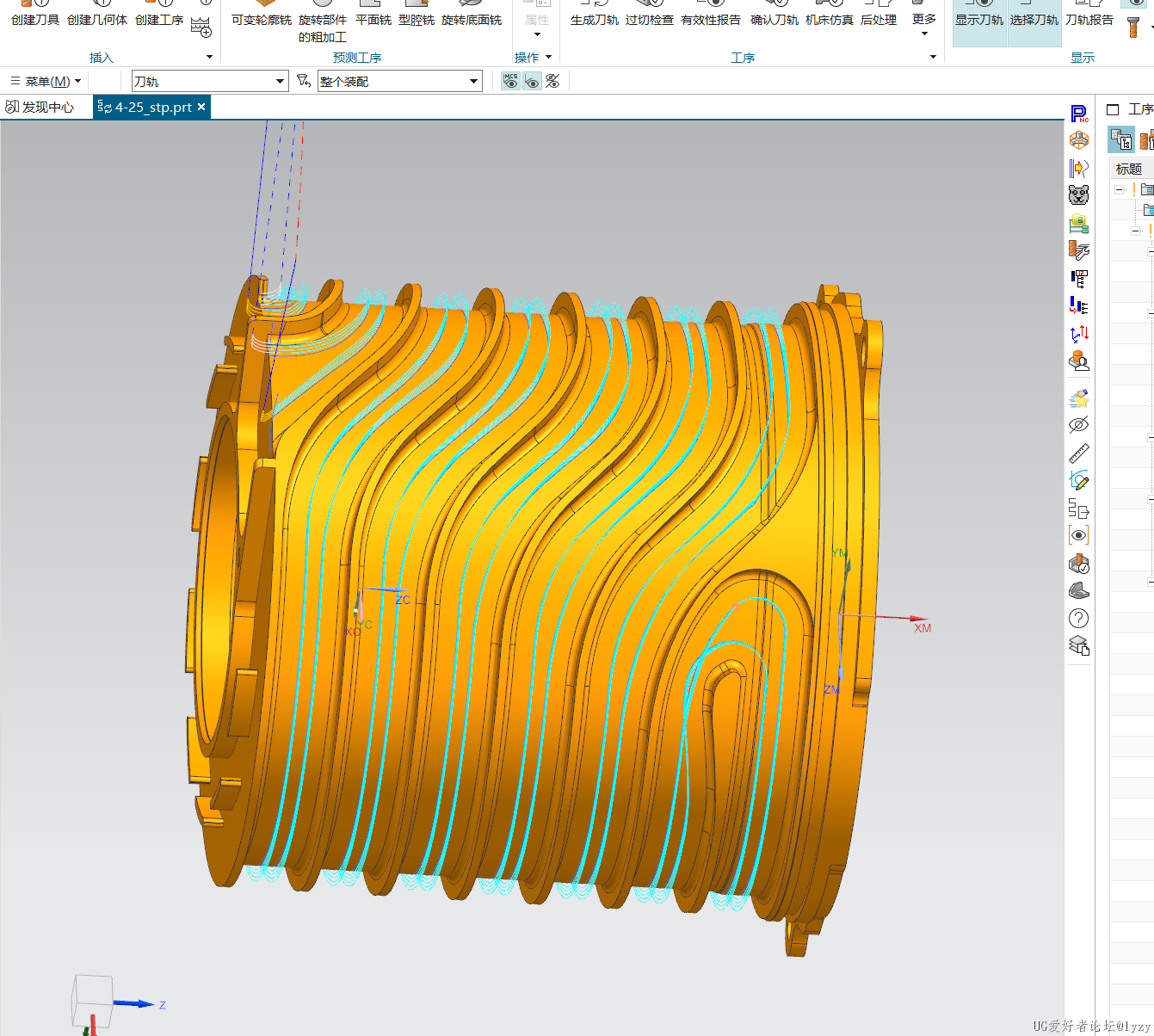Select 平面铣 operation
Viewport: 1154px width, 1036px height.
coord(373,14)
